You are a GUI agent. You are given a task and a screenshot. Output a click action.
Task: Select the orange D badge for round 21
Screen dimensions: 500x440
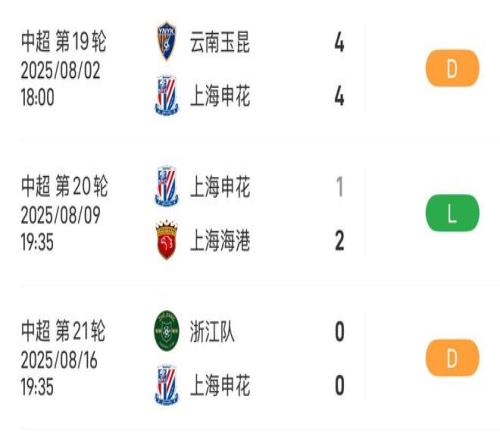pos(452,358)
